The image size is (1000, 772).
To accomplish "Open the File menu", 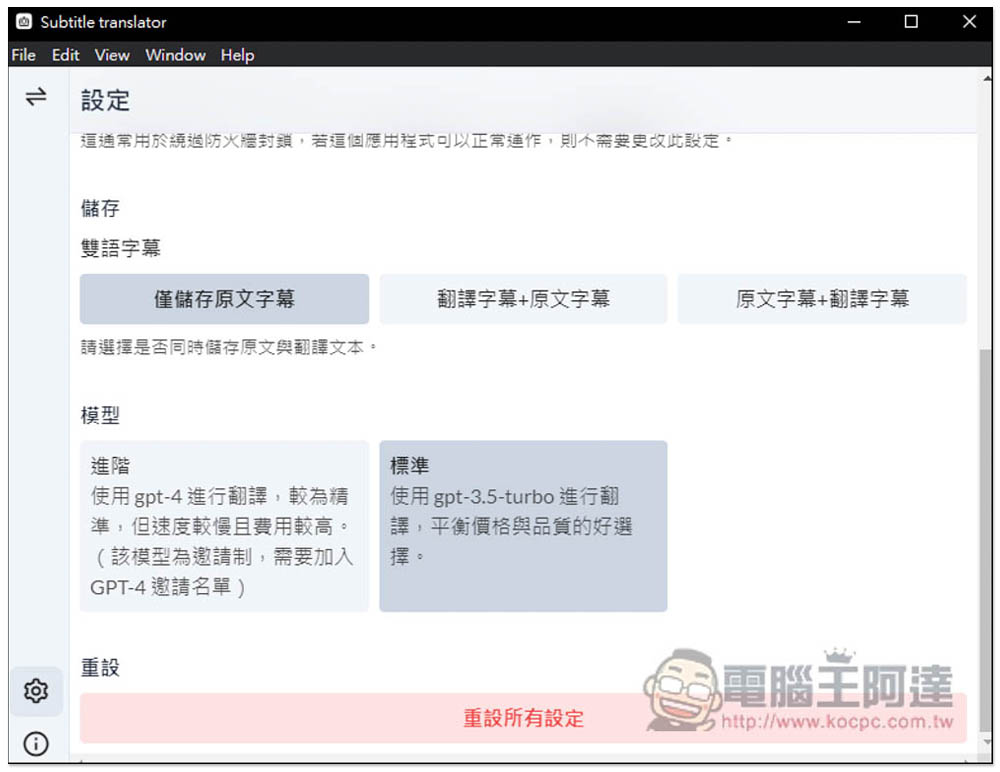I will pyautogui.click(x=24, y=55).
